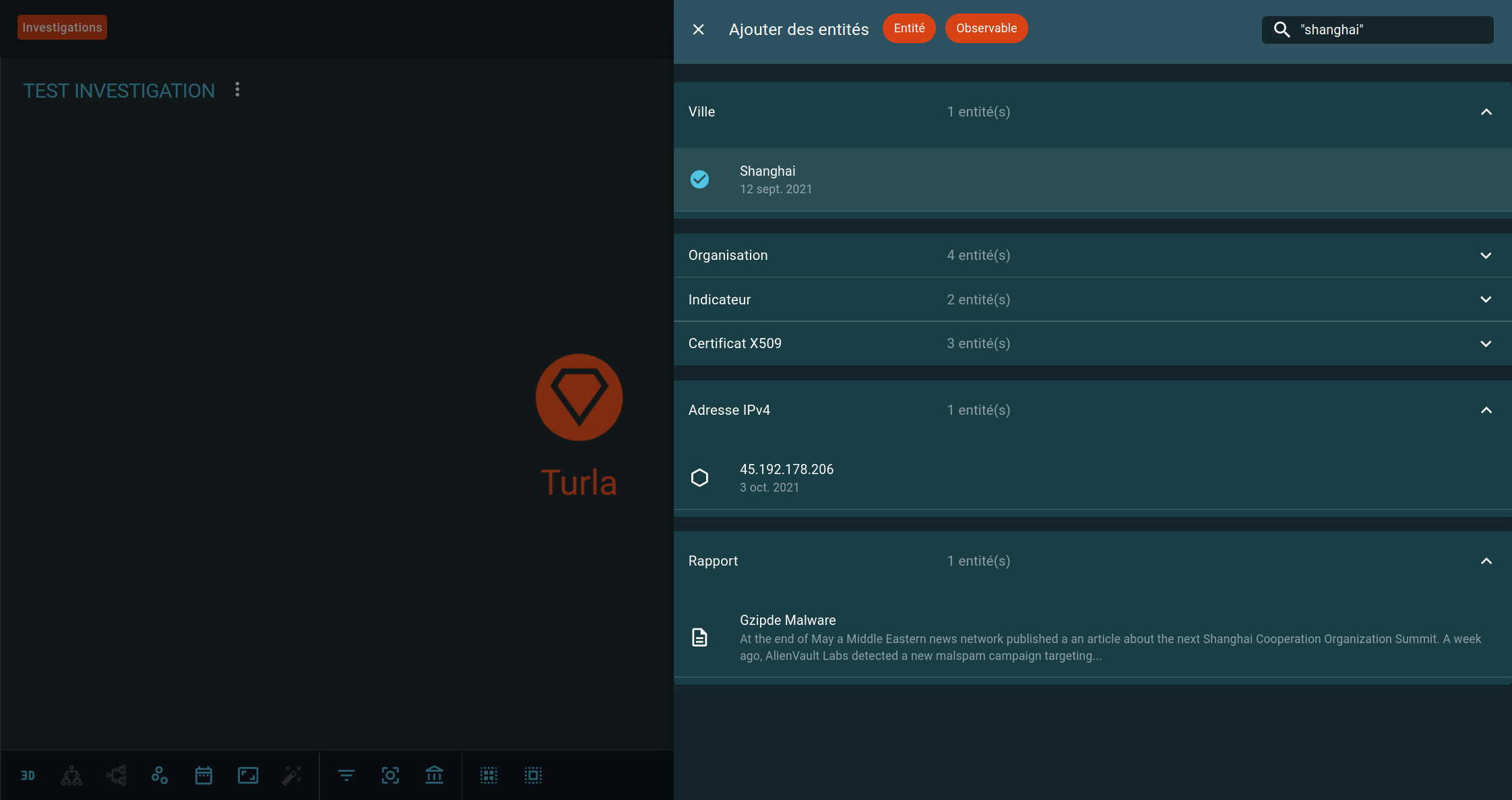Open the Entité tab
This screenshot has height=800, width=1512.
908,28
